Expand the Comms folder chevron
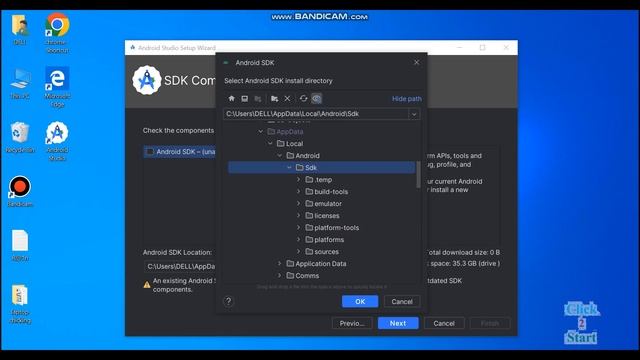This screenshot has height=360, width=640. pyautogui.click(x=280, y=276)
